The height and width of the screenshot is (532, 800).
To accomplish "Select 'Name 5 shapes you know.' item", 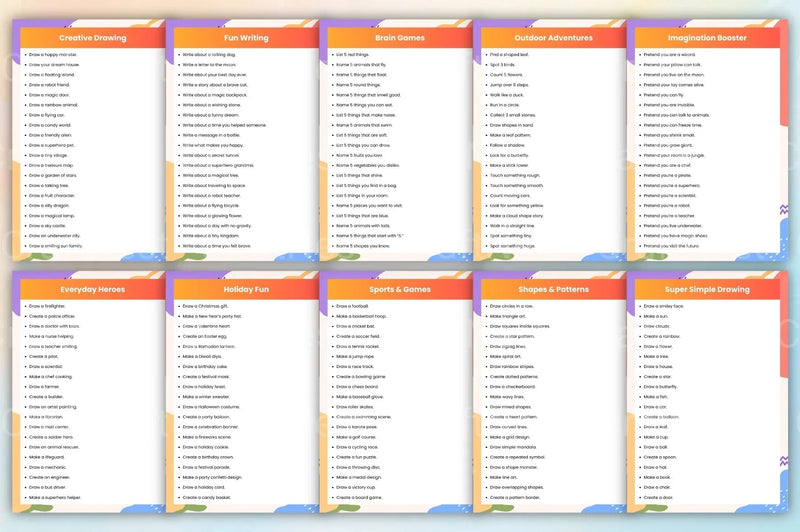I will 363,246.
